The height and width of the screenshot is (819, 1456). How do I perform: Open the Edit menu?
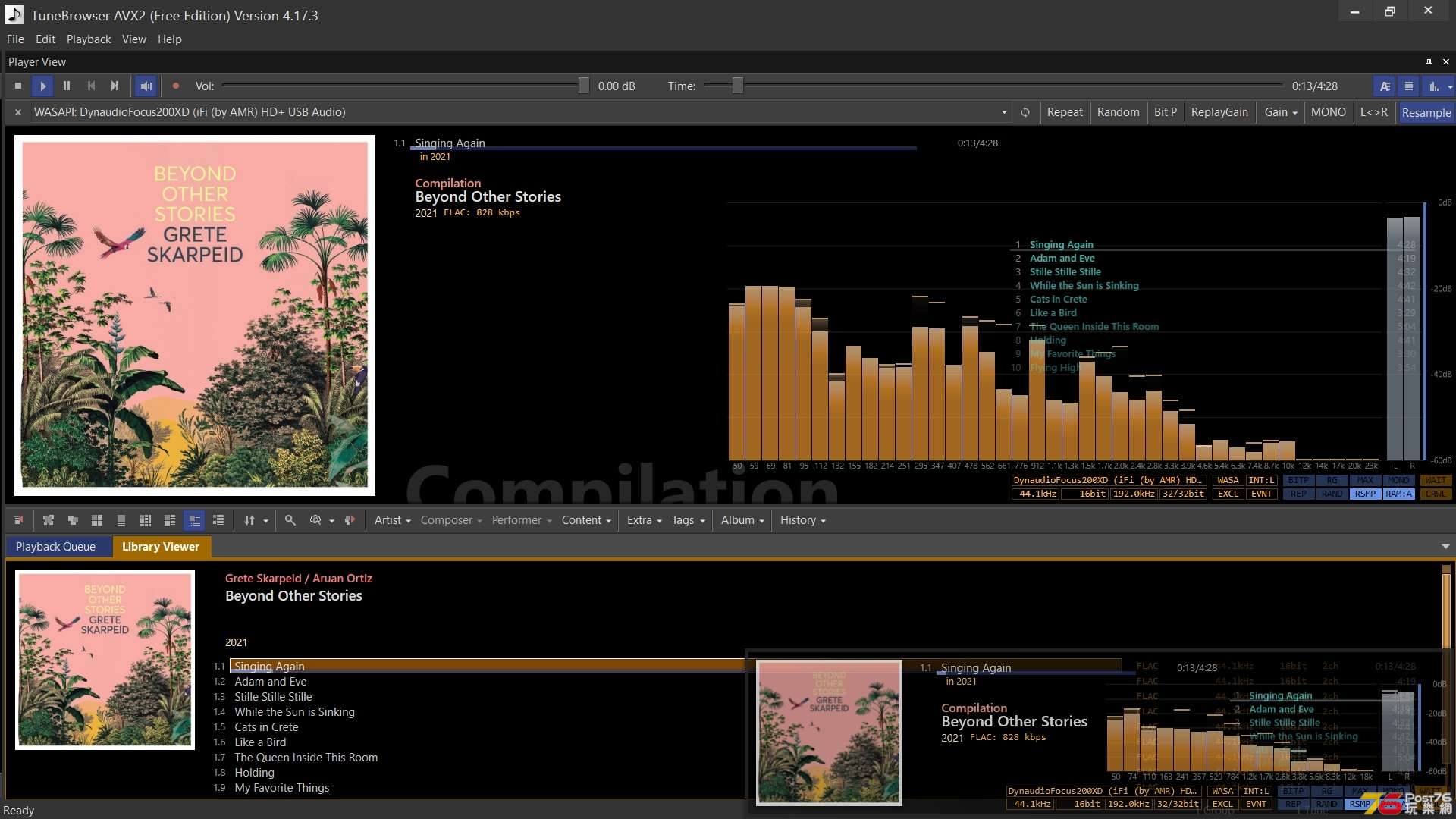click(45, 39)
